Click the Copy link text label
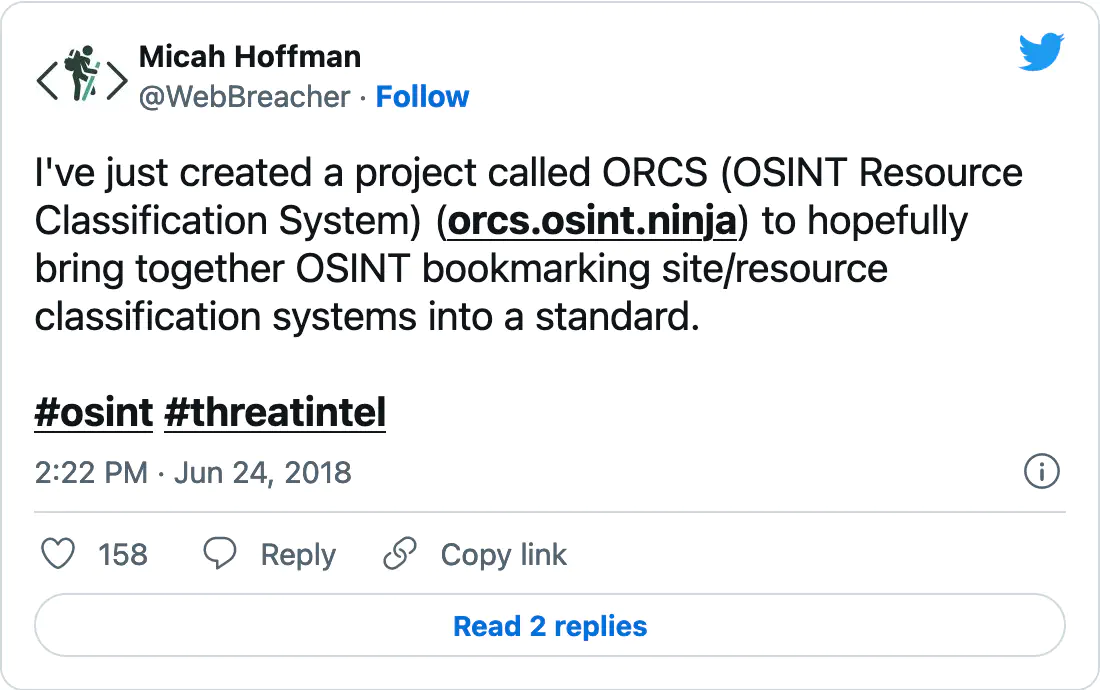Image resolution: width=1100 pixels, height=690 pixels. tap(503, 555)
